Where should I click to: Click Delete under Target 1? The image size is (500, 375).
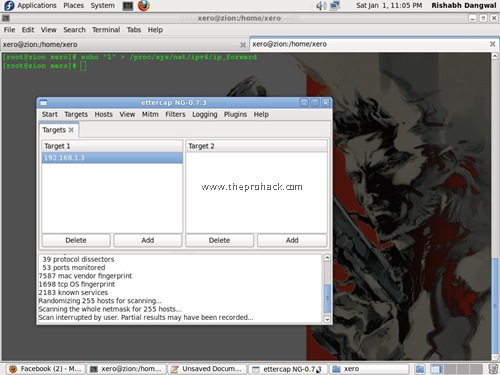click(x=76, y=240)
